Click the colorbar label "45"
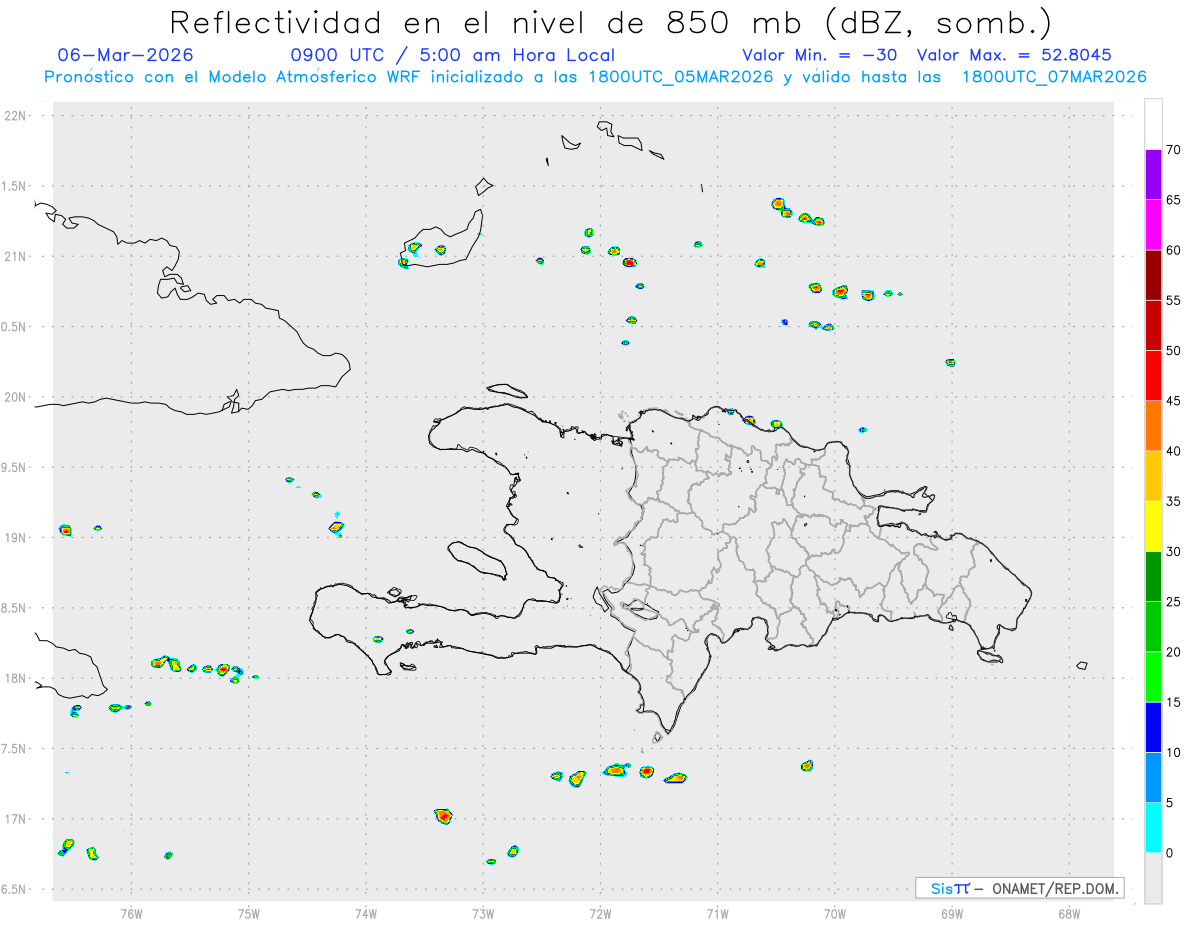Screen dimensions: 1200x927 1174,401
